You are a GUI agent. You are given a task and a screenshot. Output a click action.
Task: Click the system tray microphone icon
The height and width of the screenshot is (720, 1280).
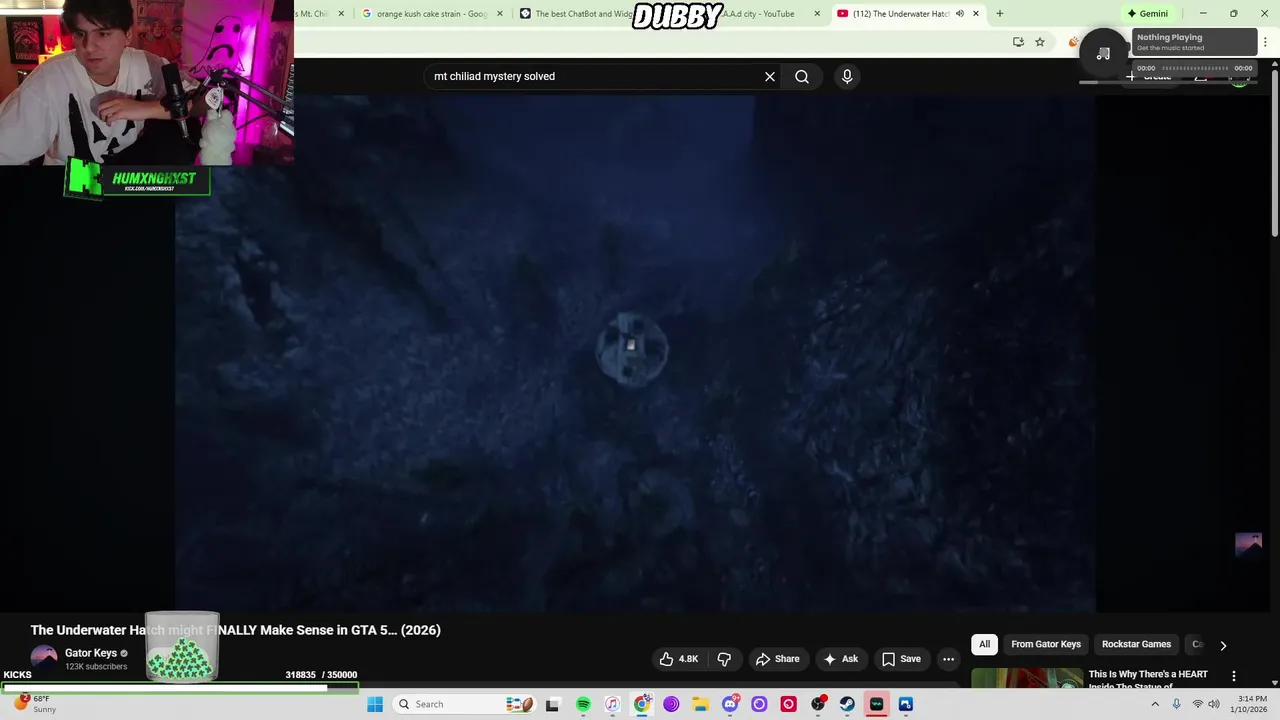coord(1176,704)
